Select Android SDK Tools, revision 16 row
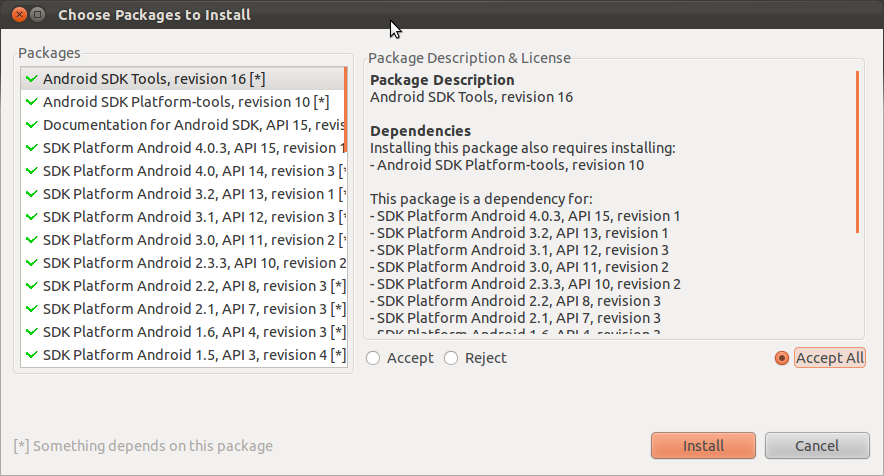This screenshot has width=884, height=476. [x=183, y=79]
